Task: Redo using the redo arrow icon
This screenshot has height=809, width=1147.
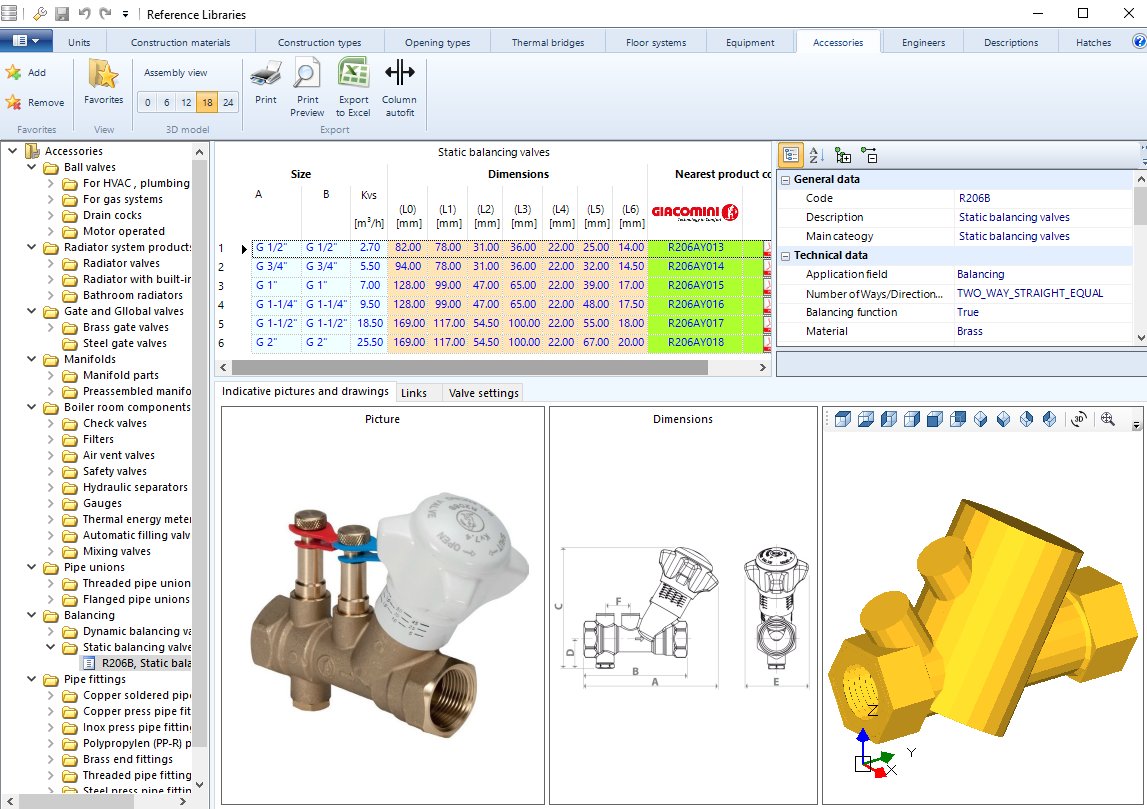Action: 106,13
